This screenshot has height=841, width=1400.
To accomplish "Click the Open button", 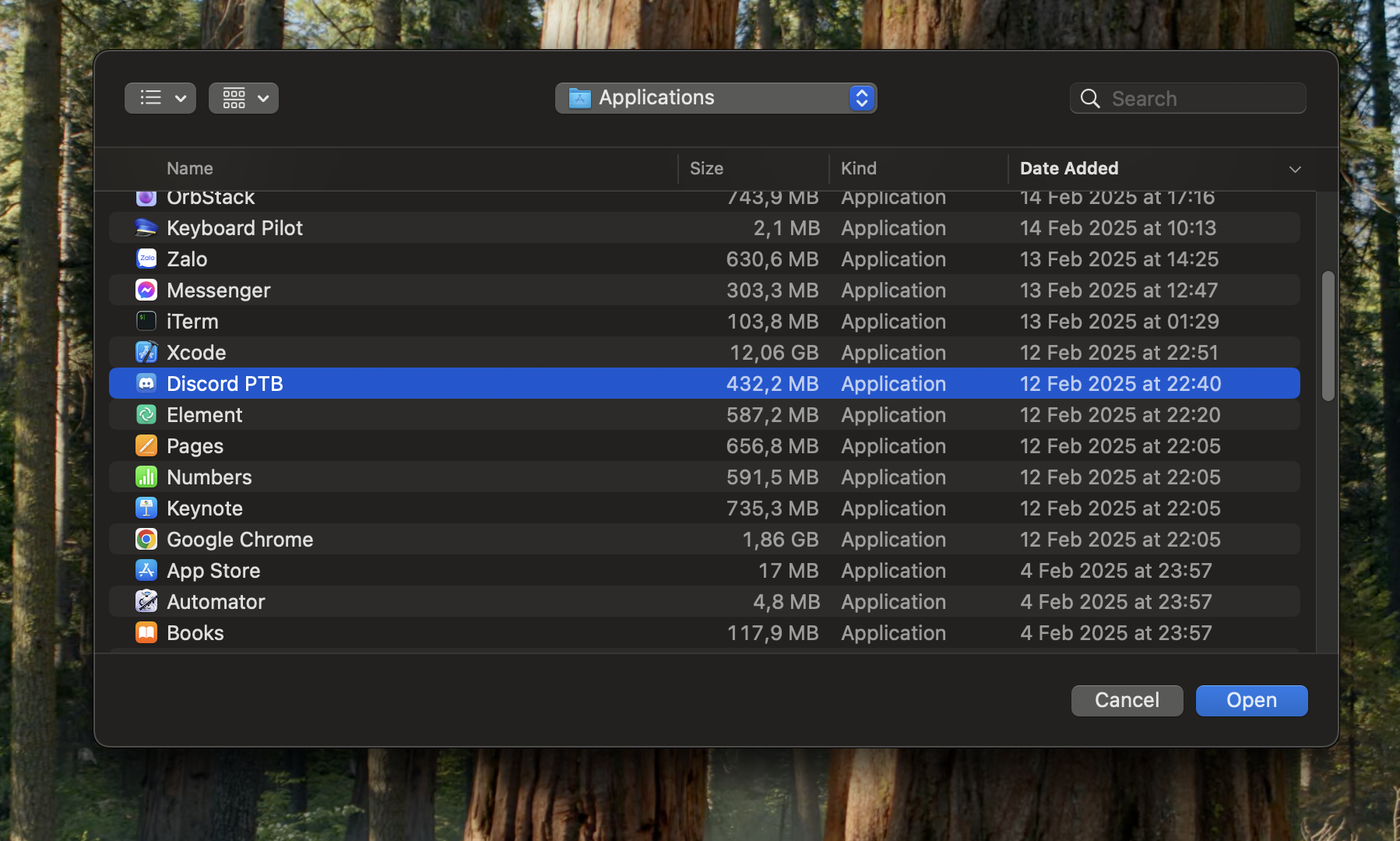I will (1251, 700).
